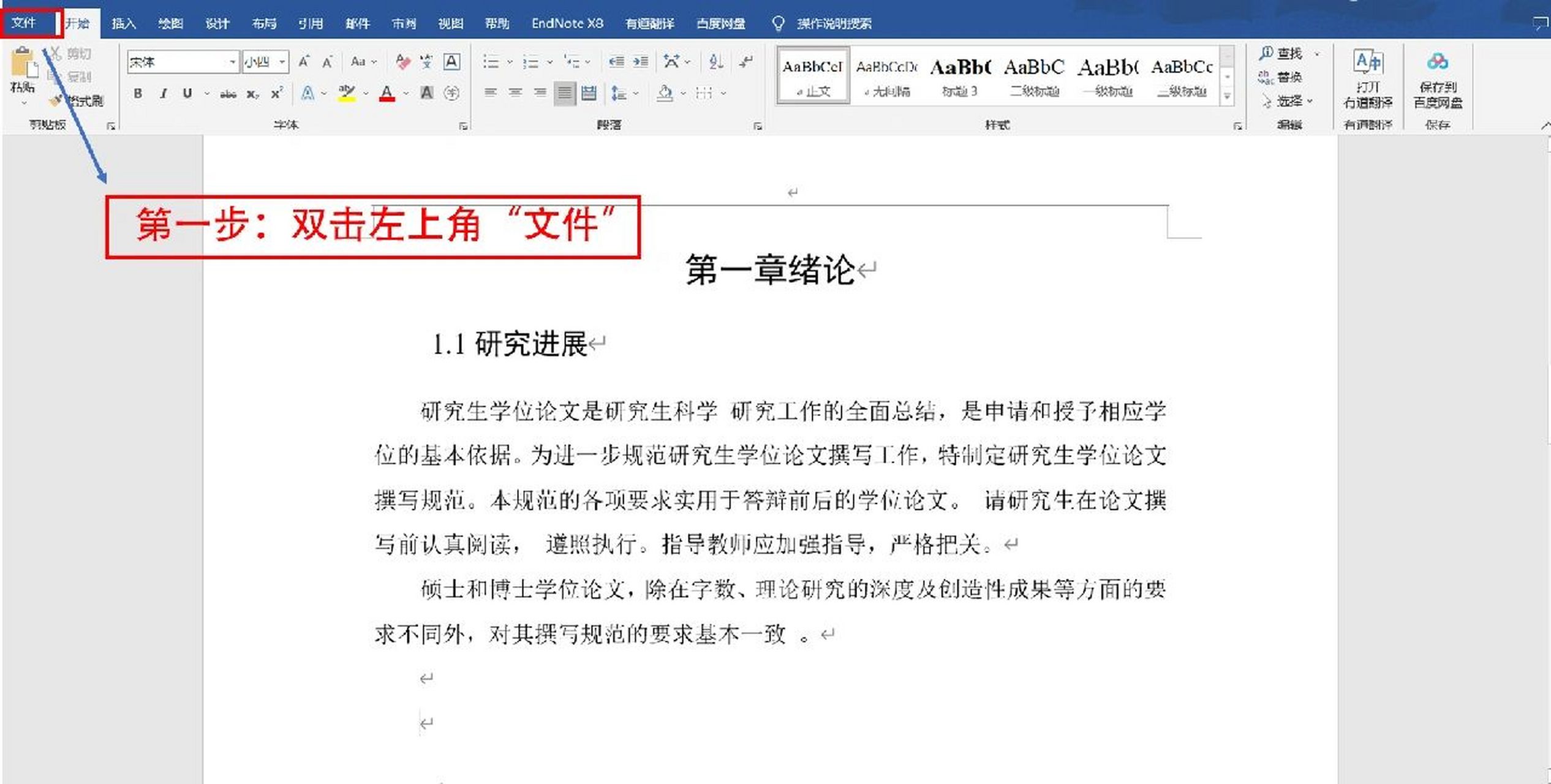Switch to the 插入 ribbon tab
The image size is (1551, 784).
click(123, 23)
